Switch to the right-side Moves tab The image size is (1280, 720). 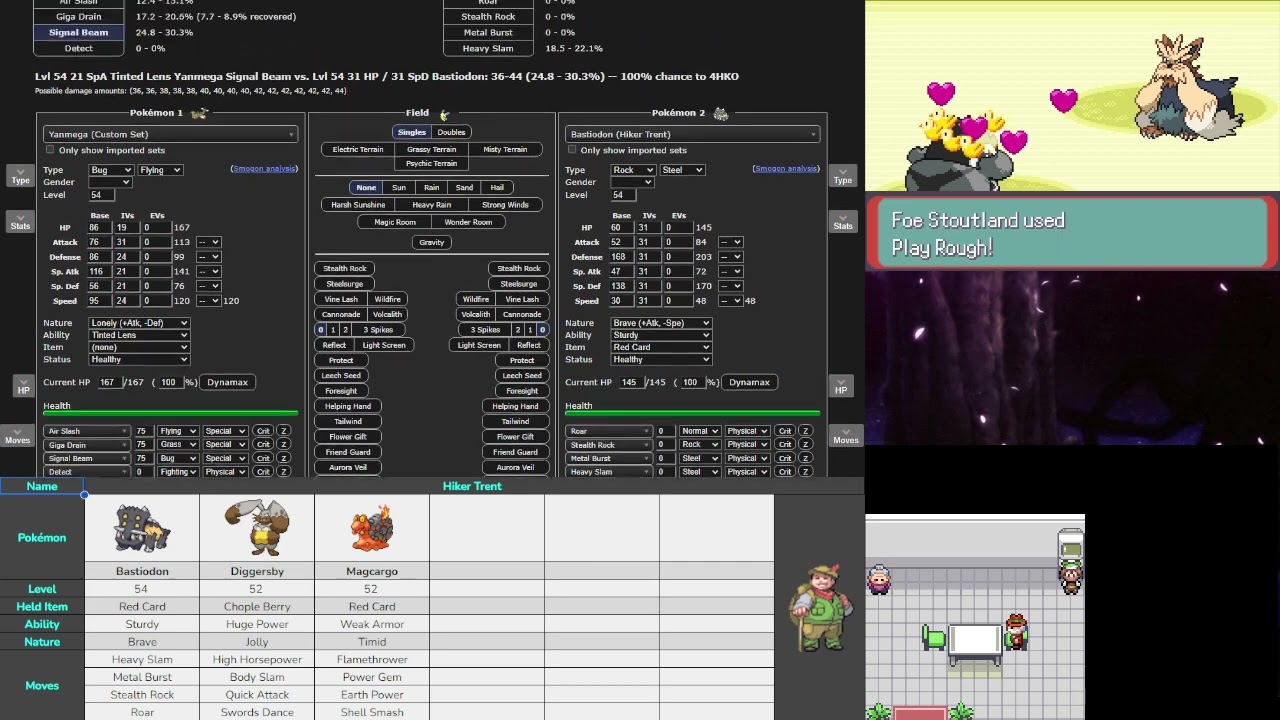tap(845, 436)
